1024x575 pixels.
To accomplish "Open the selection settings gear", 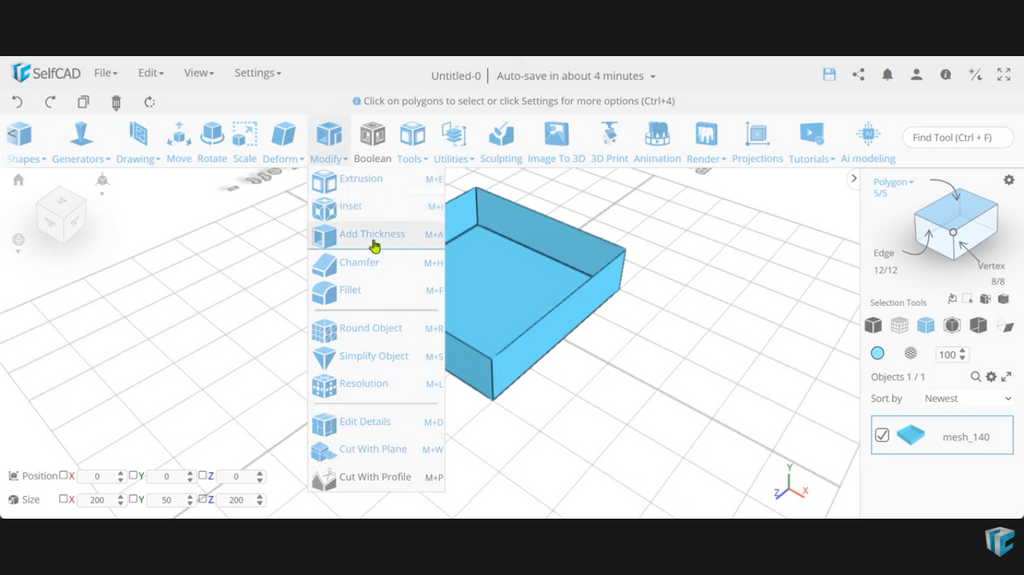I will pyautogui.click(x=1009, y=180).
